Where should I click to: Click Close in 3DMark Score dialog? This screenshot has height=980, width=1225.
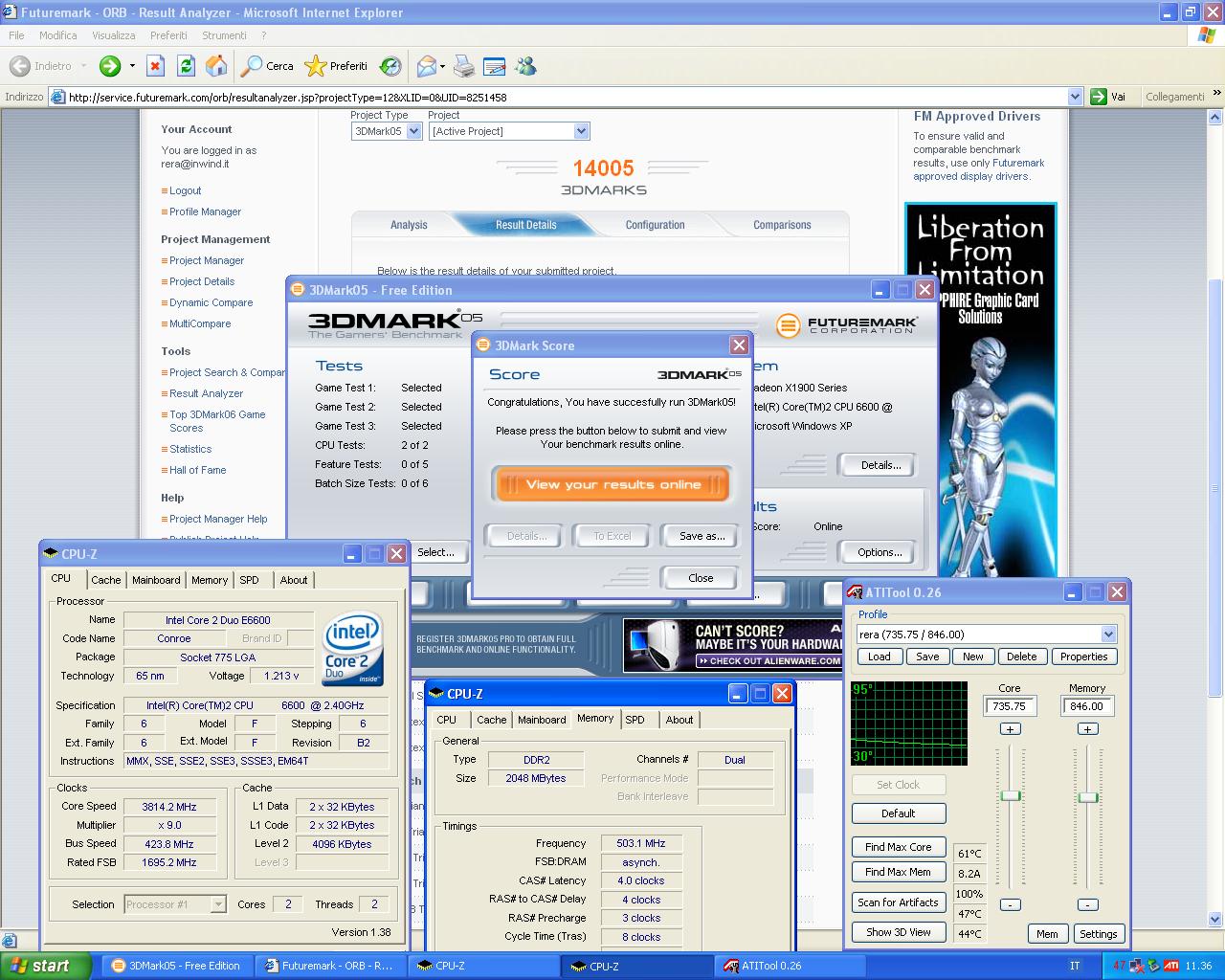[x=701, y=578]
